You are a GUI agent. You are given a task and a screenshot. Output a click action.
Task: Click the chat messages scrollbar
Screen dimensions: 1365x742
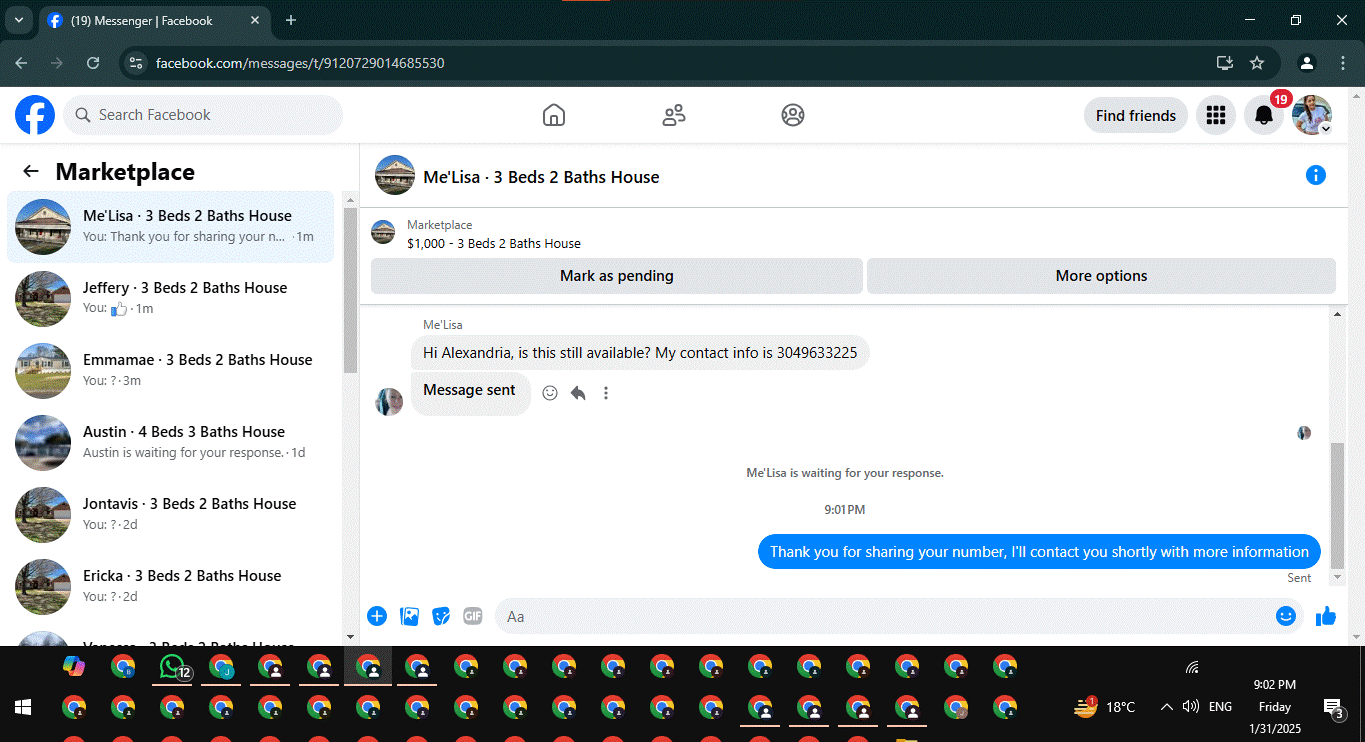pos(1338,505)
